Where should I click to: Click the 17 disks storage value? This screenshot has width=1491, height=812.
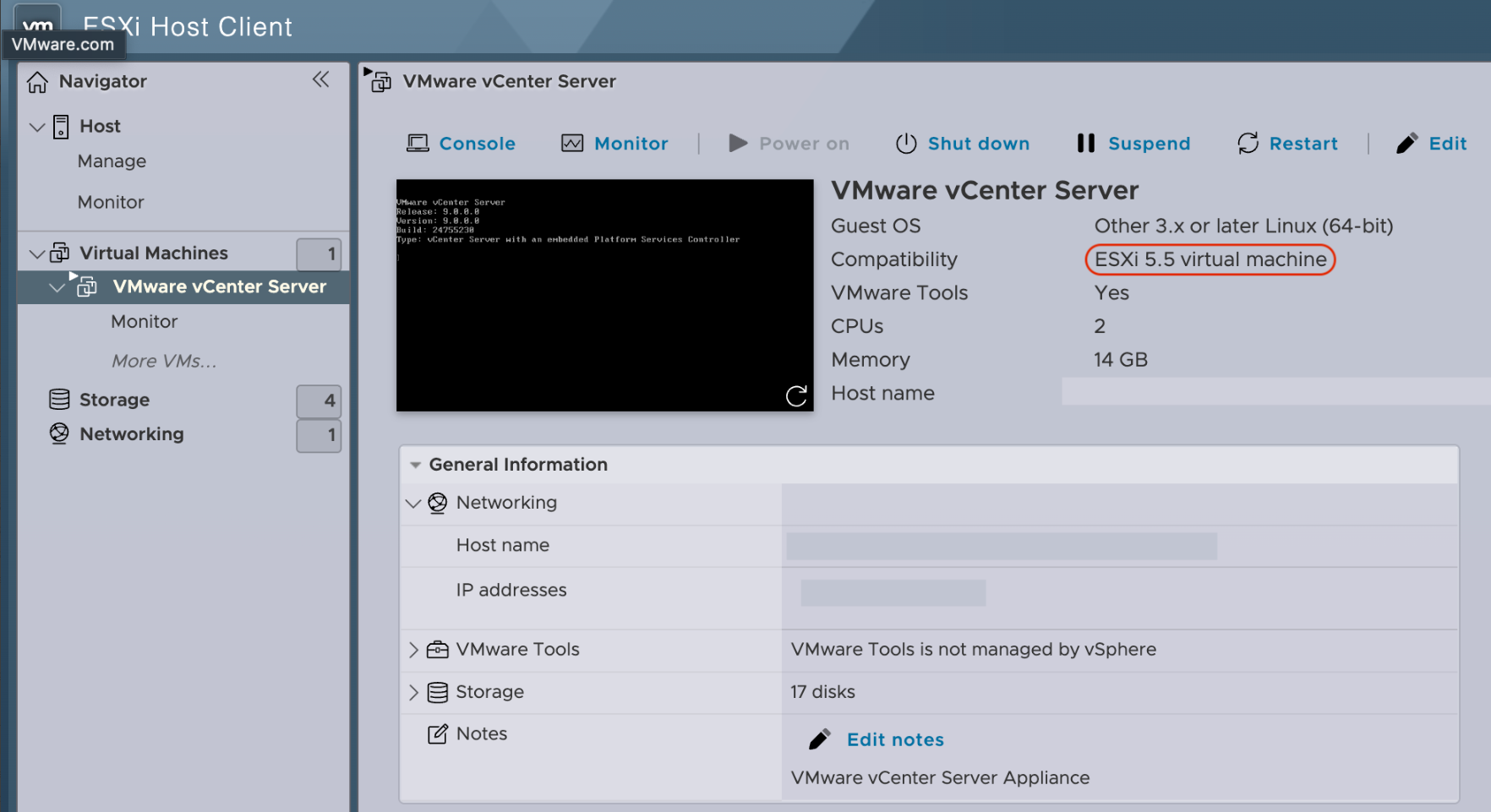point(822,692)
